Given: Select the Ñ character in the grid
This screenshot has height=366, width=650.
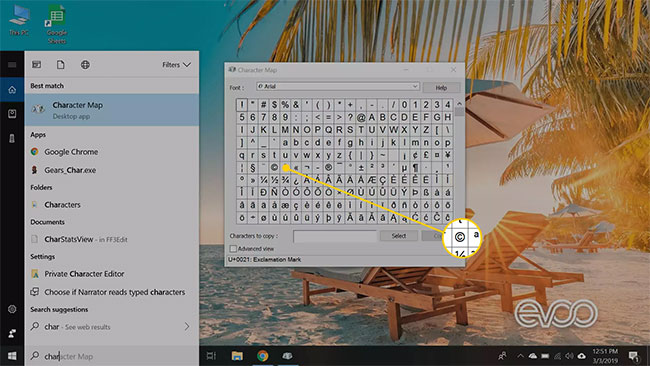Looking at the screenshot, I should coord(274,192).
